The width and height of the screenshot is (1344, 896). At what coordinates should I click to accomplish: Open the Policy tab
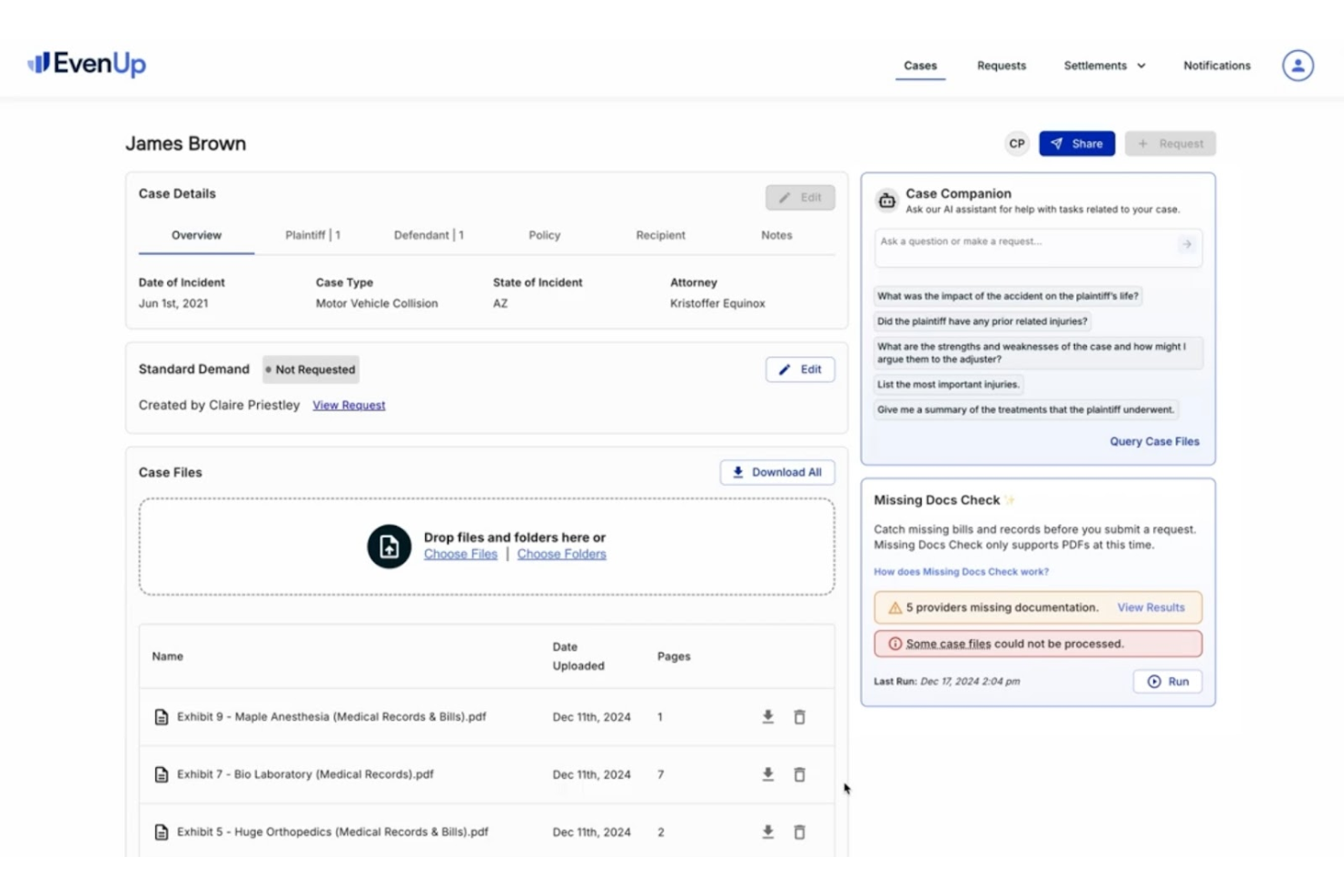[x=545, y=235]
